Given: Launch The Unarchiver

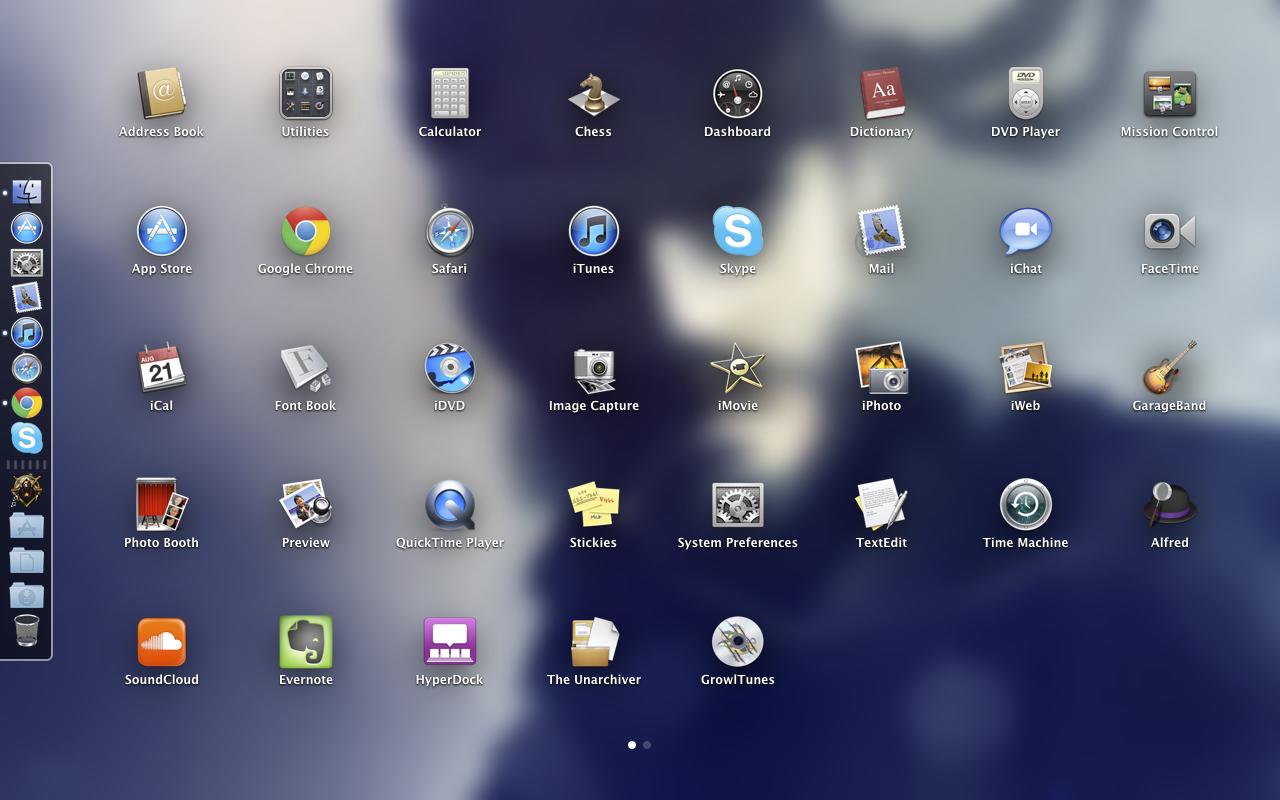Looking at the screenshot, I should click(593, 642).
